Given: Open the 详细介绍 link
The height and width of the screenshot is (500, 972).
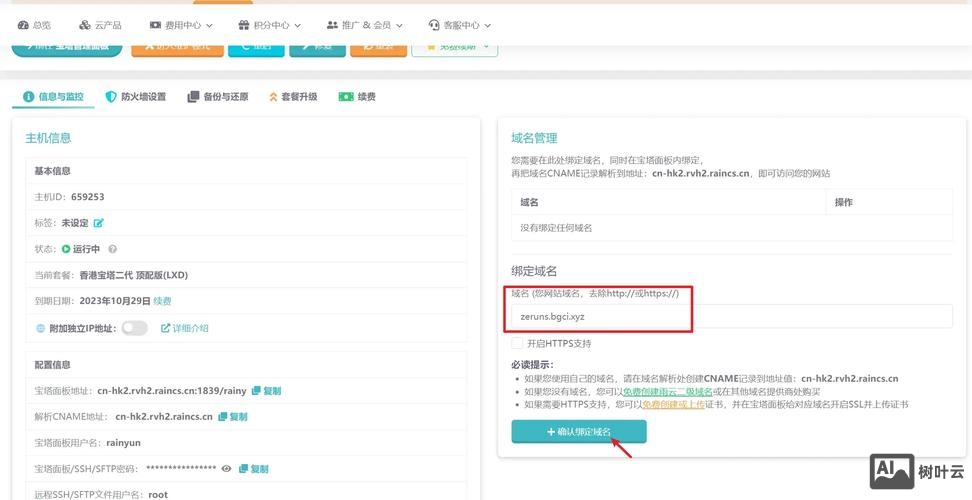Looking at the screenshot, I should coord(185,328).
